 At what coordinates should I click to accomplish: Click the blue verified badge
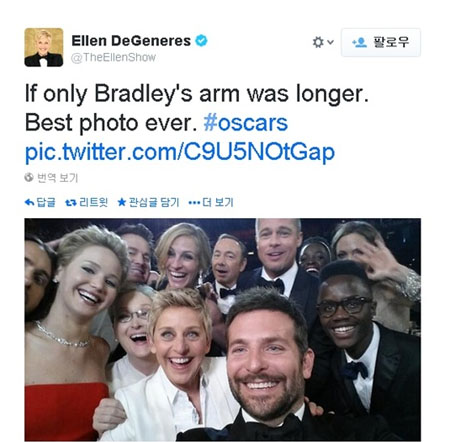[201, 41]
